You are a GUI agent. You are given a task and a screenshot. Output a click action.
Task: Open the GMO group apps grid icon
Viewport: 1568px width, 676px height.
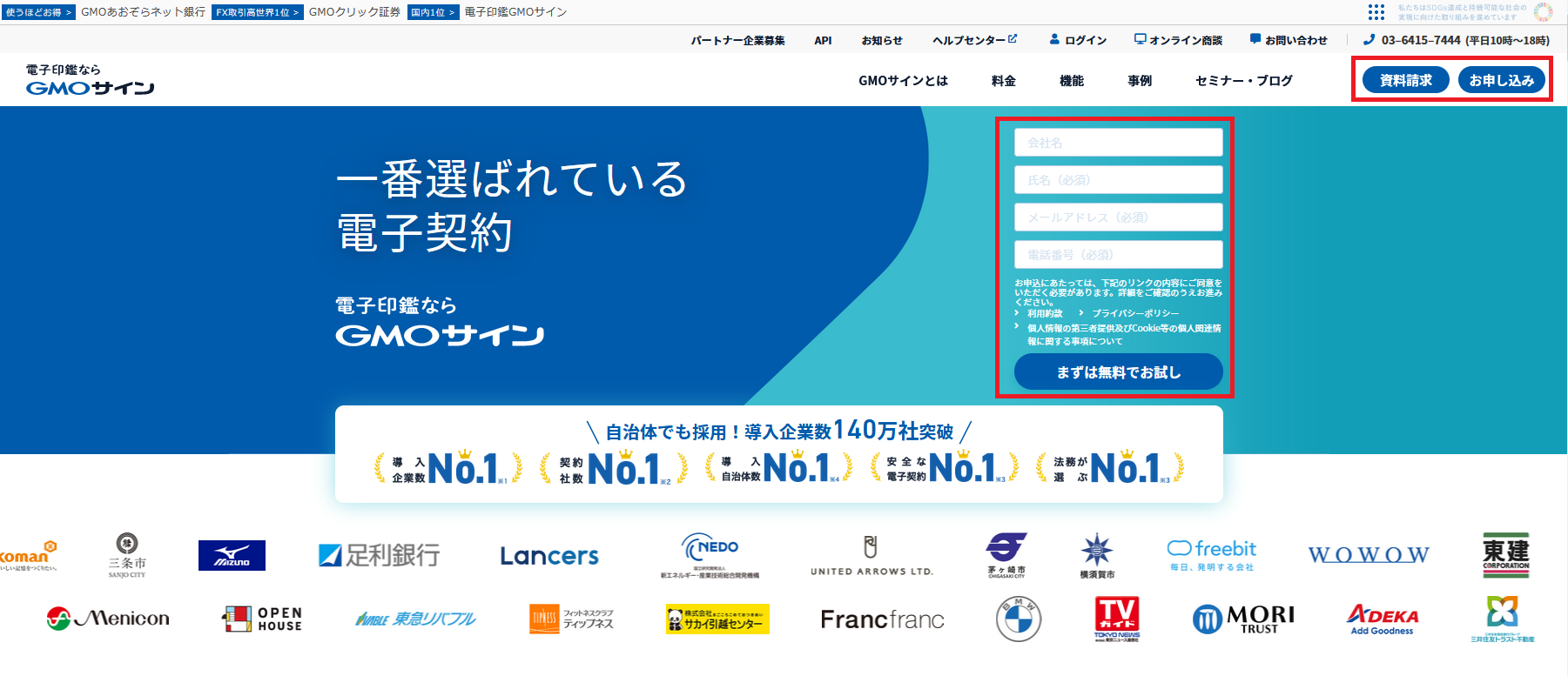pyautogui.click(x=1376, y=12)
